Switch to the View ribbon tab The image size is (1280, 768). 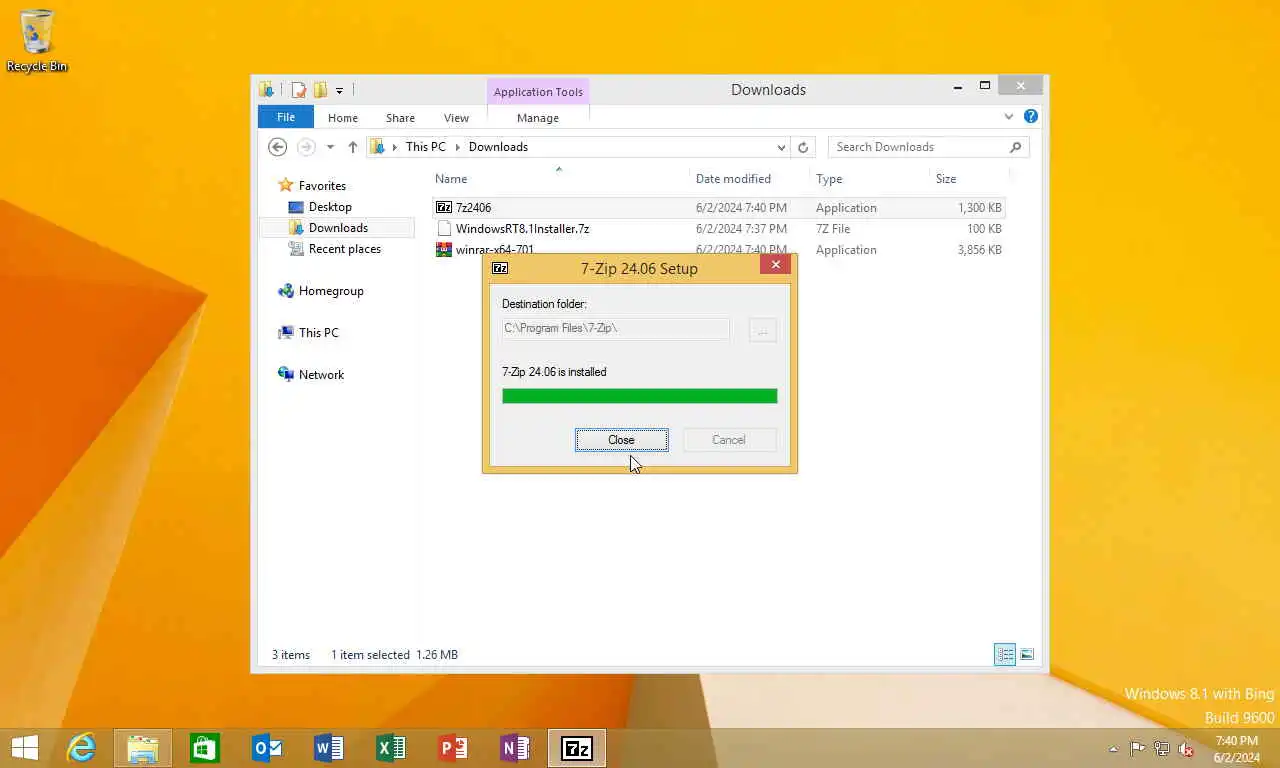pos(456,118)
